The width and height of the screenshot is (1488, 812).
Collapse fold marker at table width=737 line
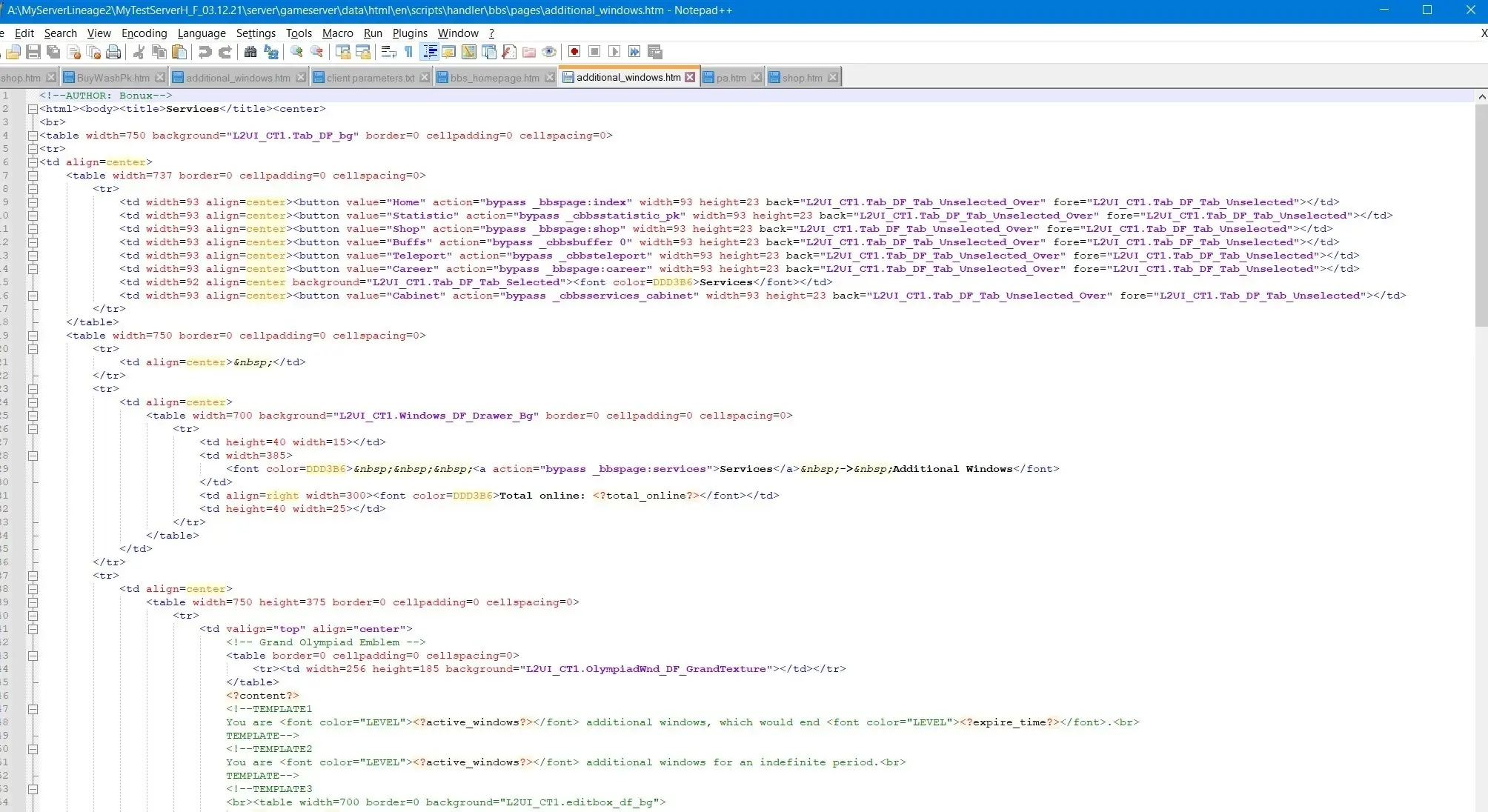[33, 176]
